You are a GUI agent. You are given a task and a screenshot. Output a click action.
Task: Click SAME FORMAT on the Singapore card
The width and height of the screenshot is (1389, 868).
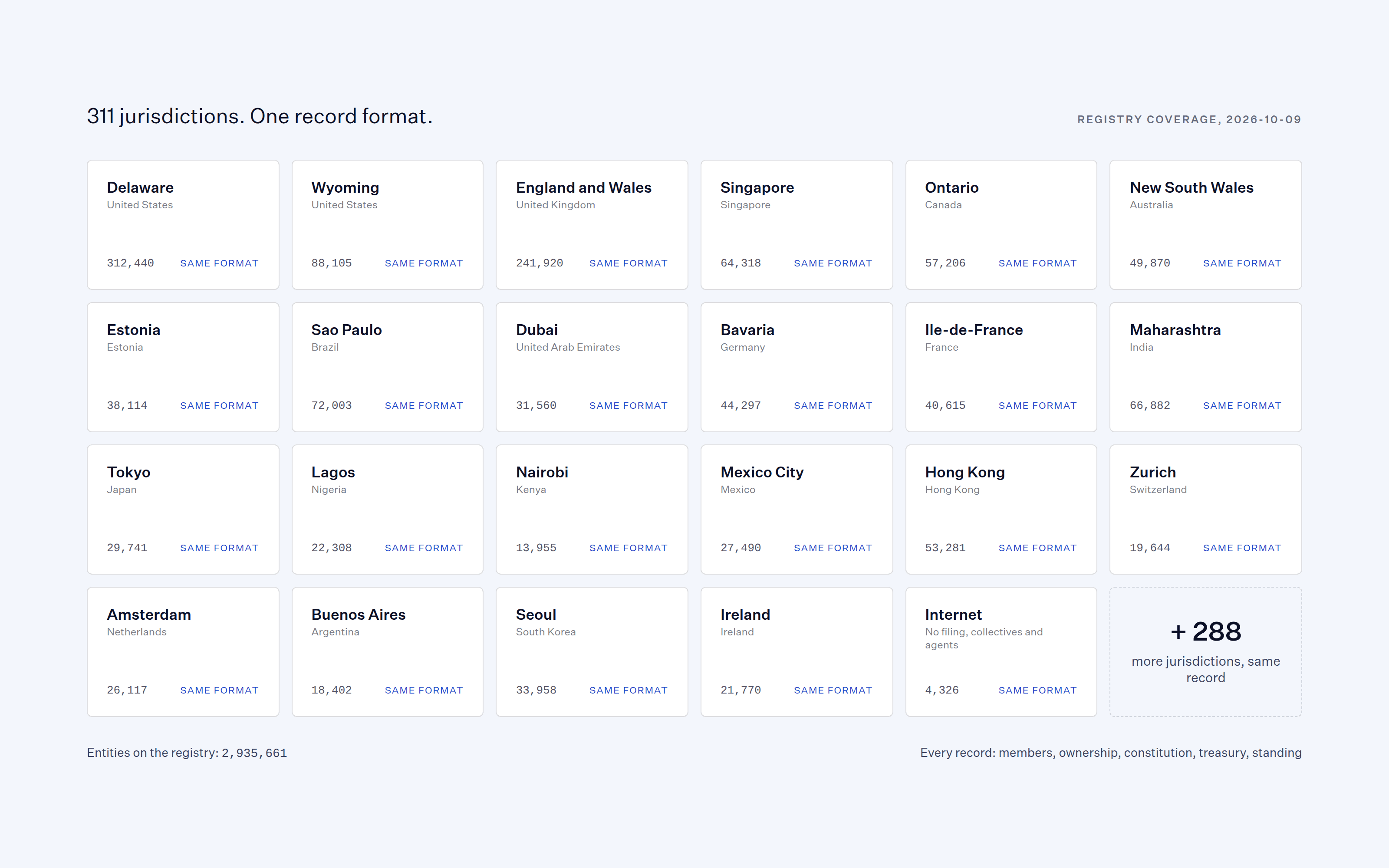833,263
